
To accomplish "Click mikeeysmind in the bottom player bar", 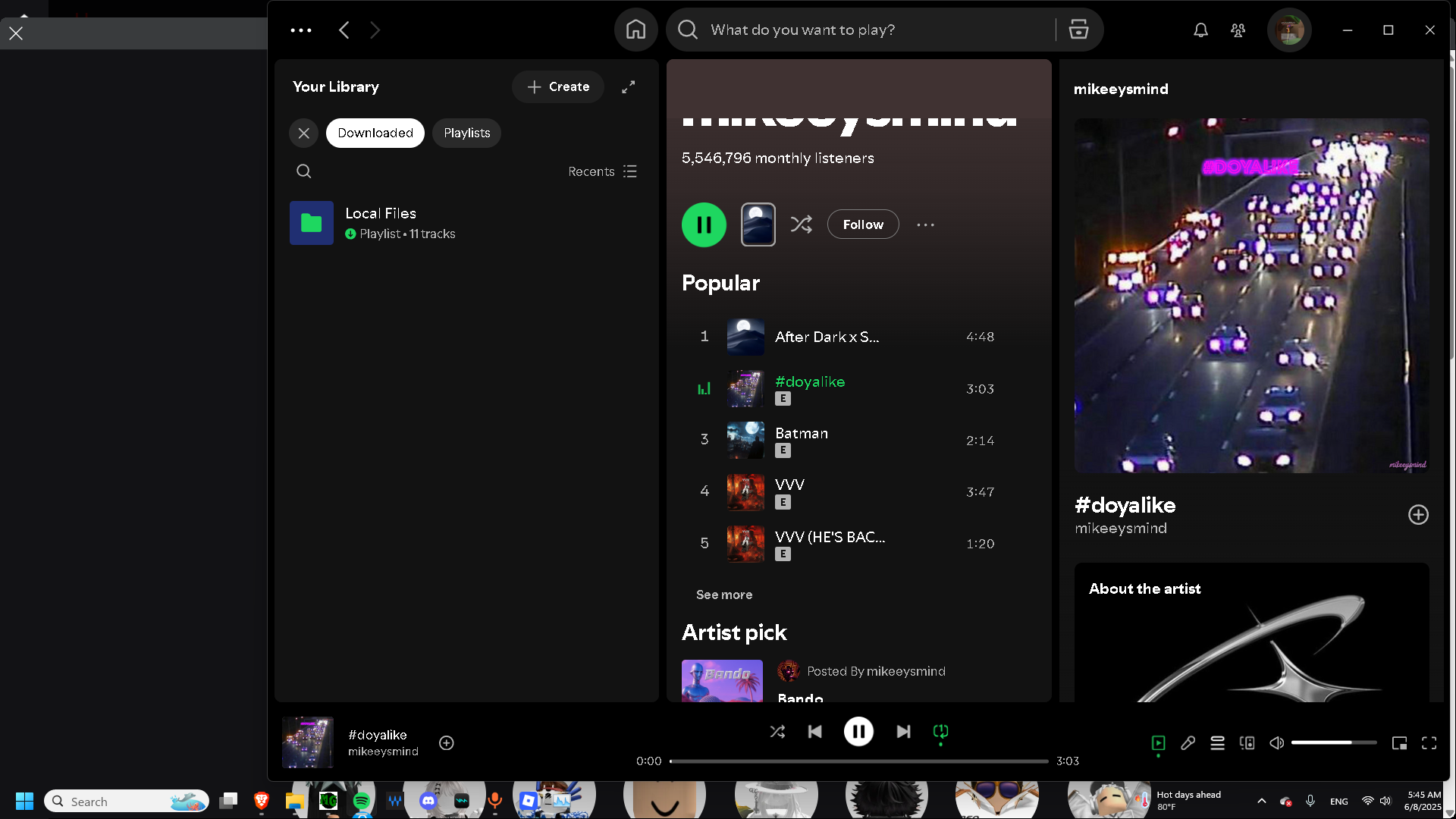I will (x=383, y=752).
